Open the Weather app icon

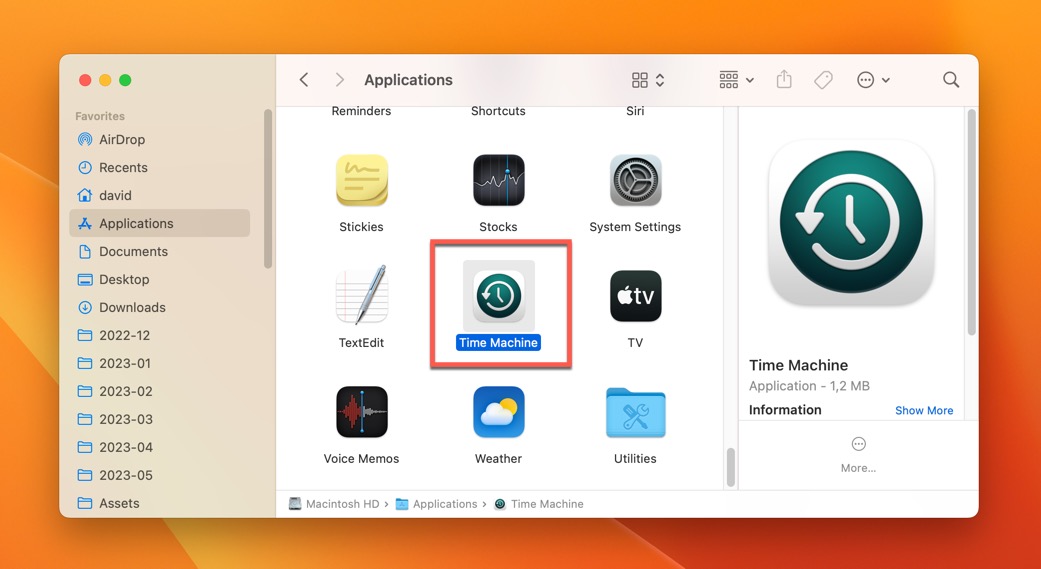499,412
